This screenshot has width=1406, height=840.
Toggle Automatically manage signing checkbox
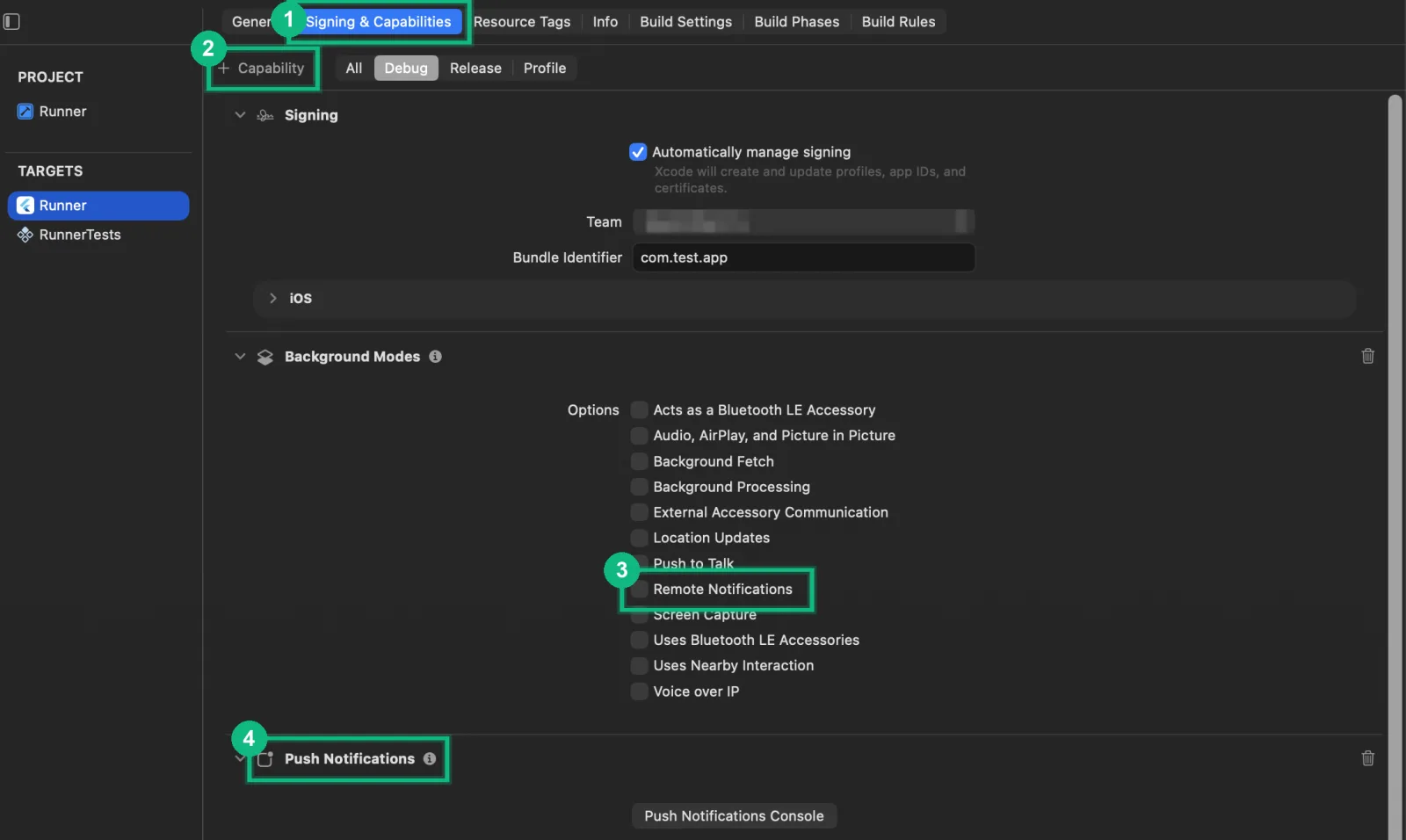tap(638, 152)
